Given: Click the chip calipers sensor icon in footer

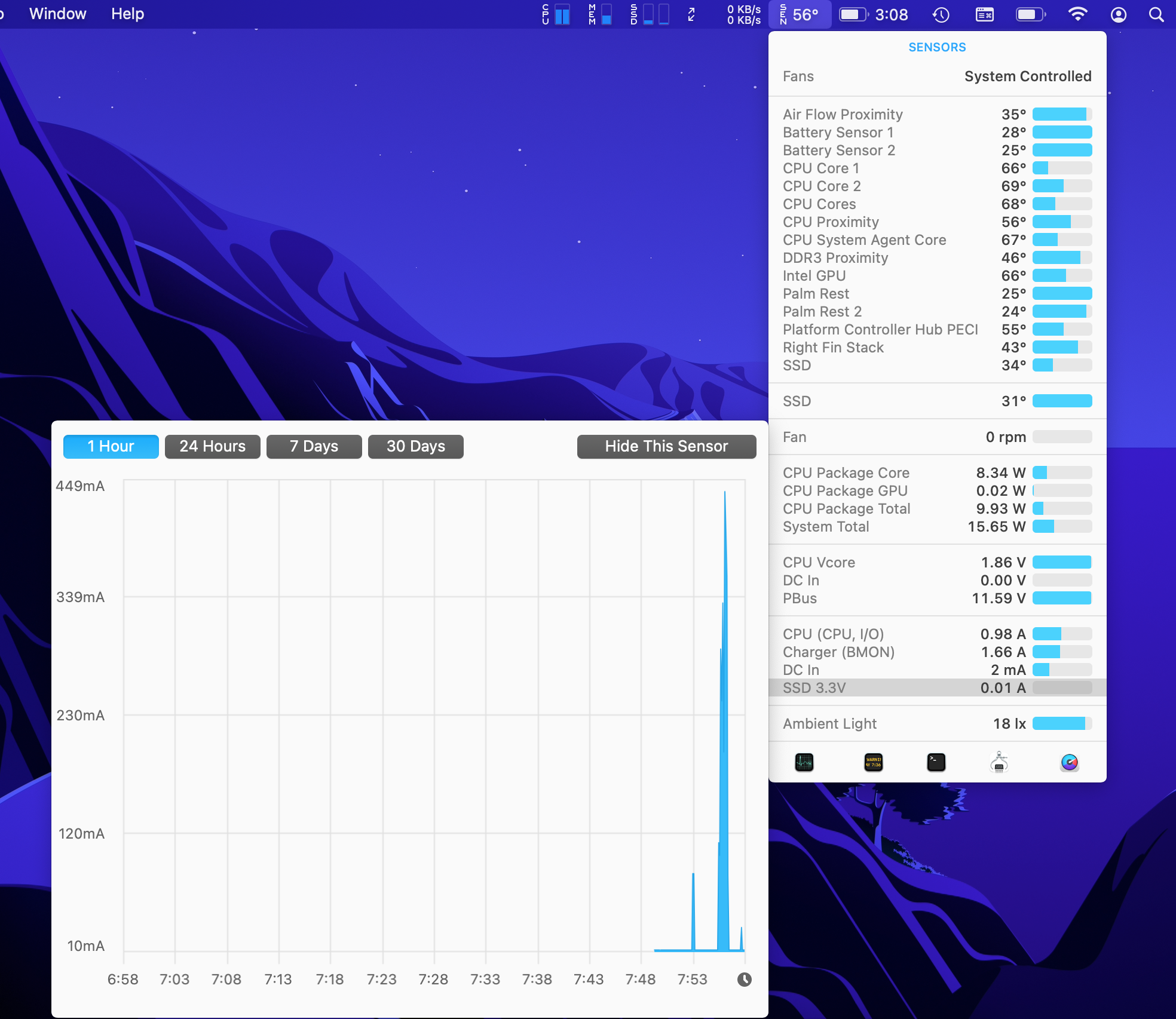Looking at the screenshot, I should coord(999,762).
